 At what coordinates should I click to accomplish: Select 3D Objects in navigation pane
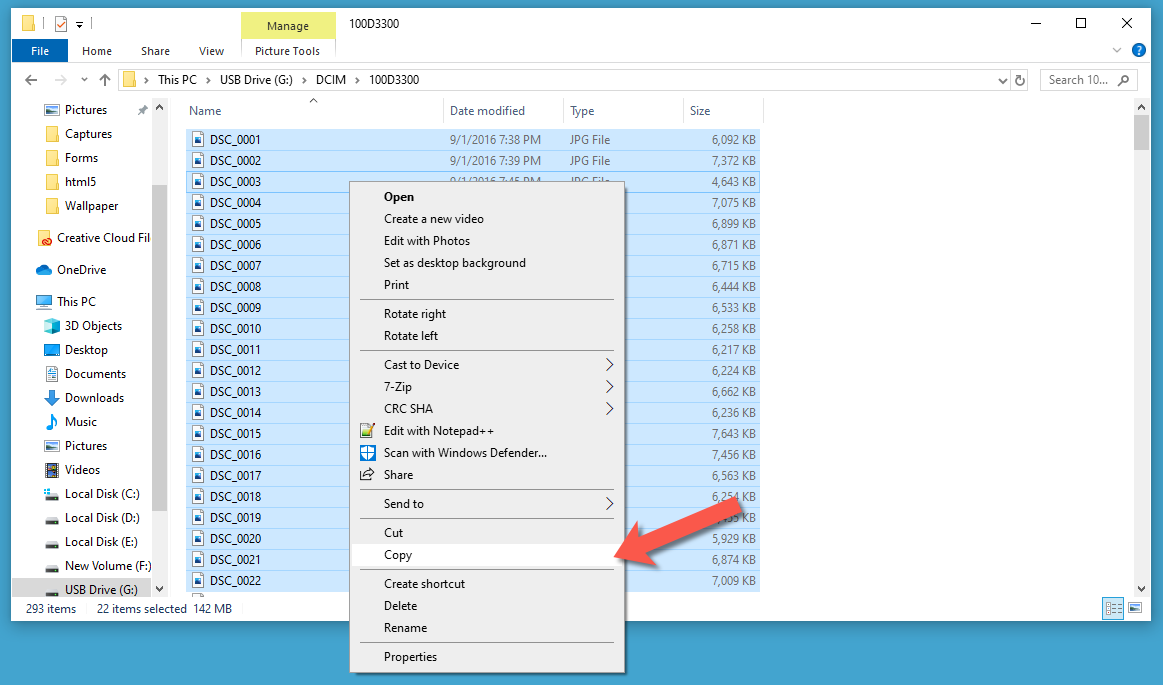tap(93, 326)
